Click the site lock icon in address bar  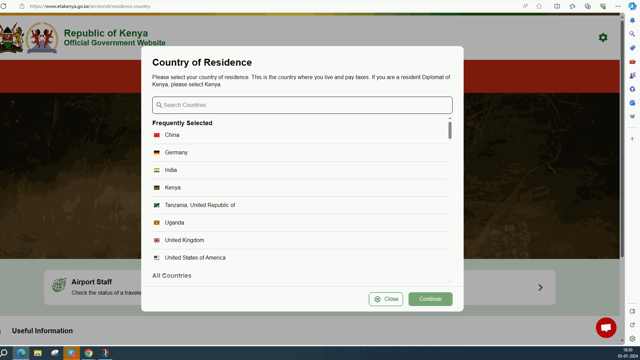coord(22,6)
